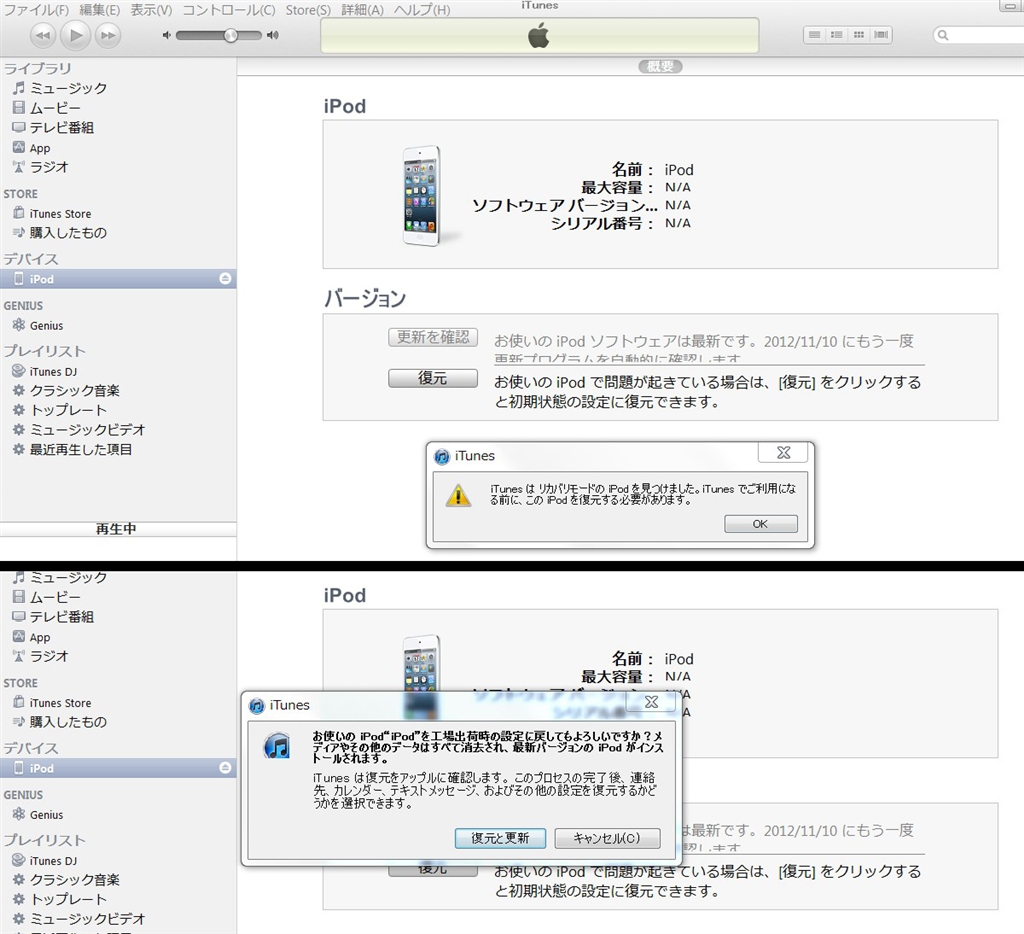Click the 更新を確認 button in the upper window
The image size is (1024, 934).
coord(433,337)
